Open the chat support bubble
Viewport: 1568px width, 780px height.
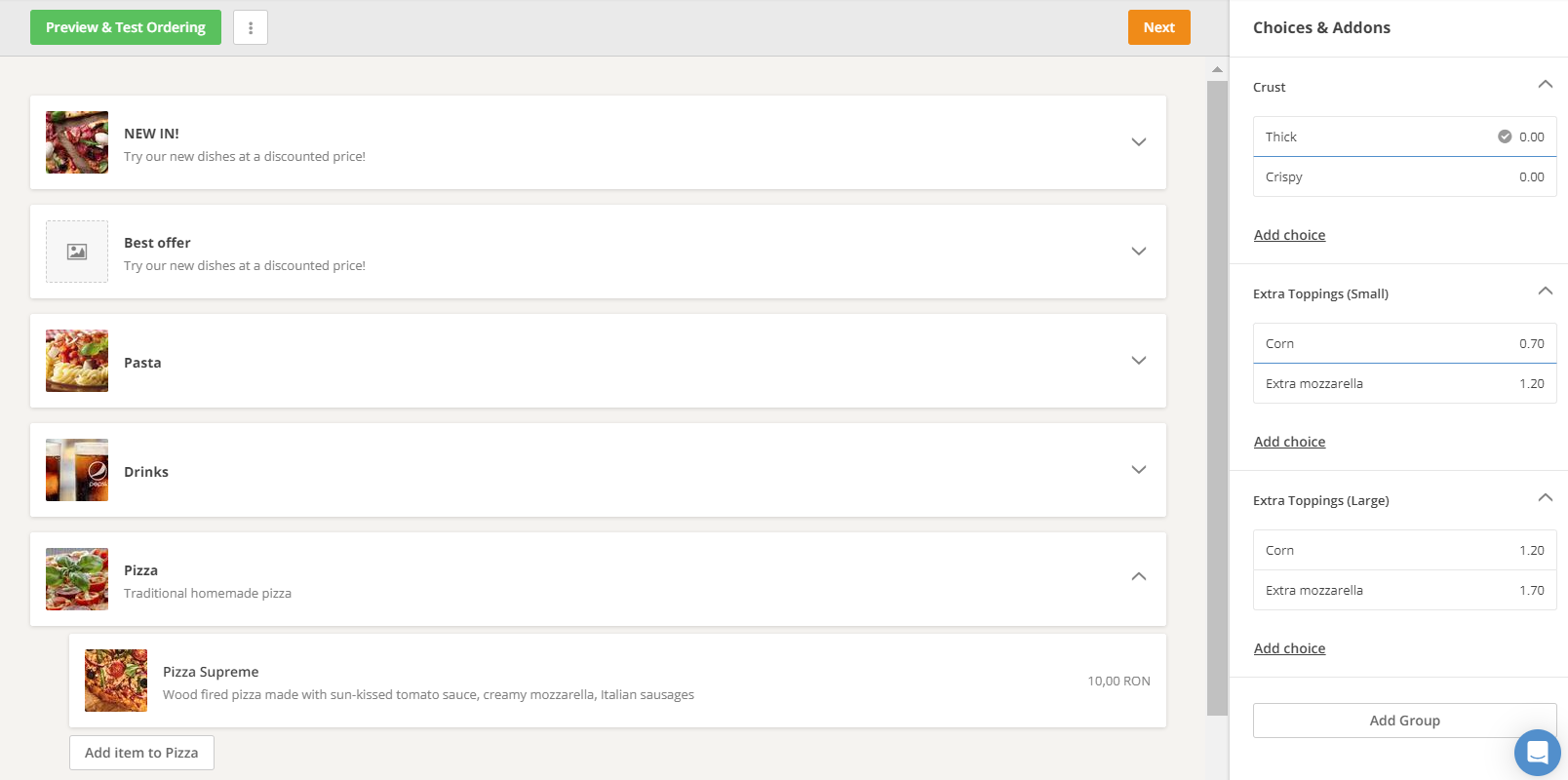tap(1537, 753)
